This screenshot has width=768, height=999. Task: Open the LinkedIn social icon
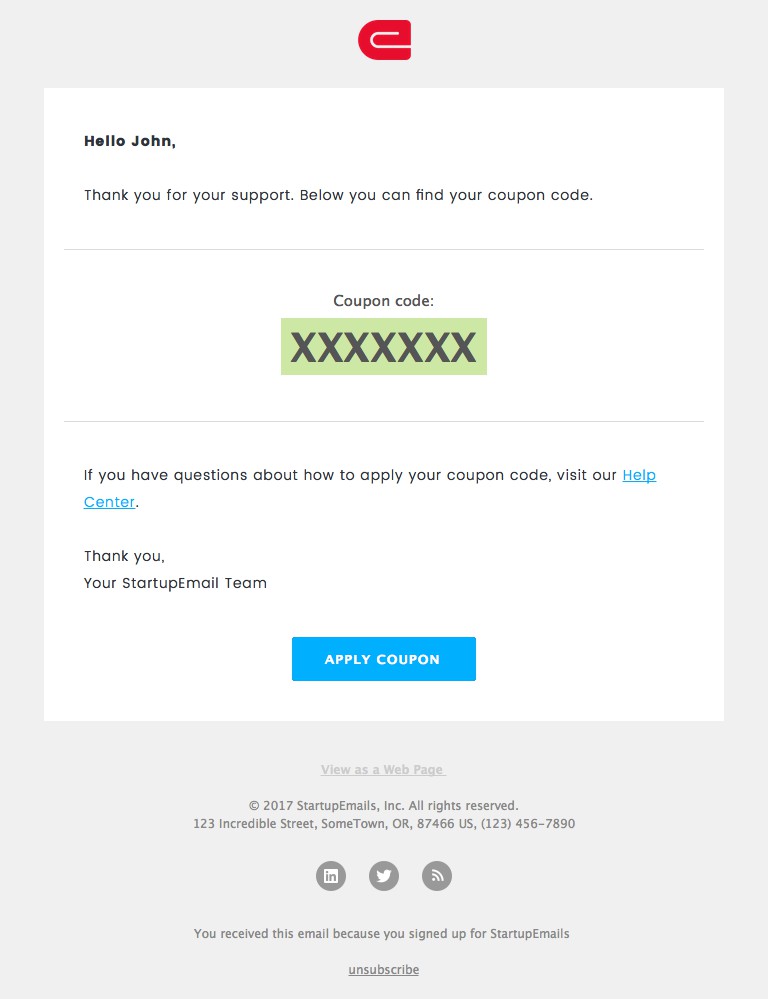[x=331, y=875]
